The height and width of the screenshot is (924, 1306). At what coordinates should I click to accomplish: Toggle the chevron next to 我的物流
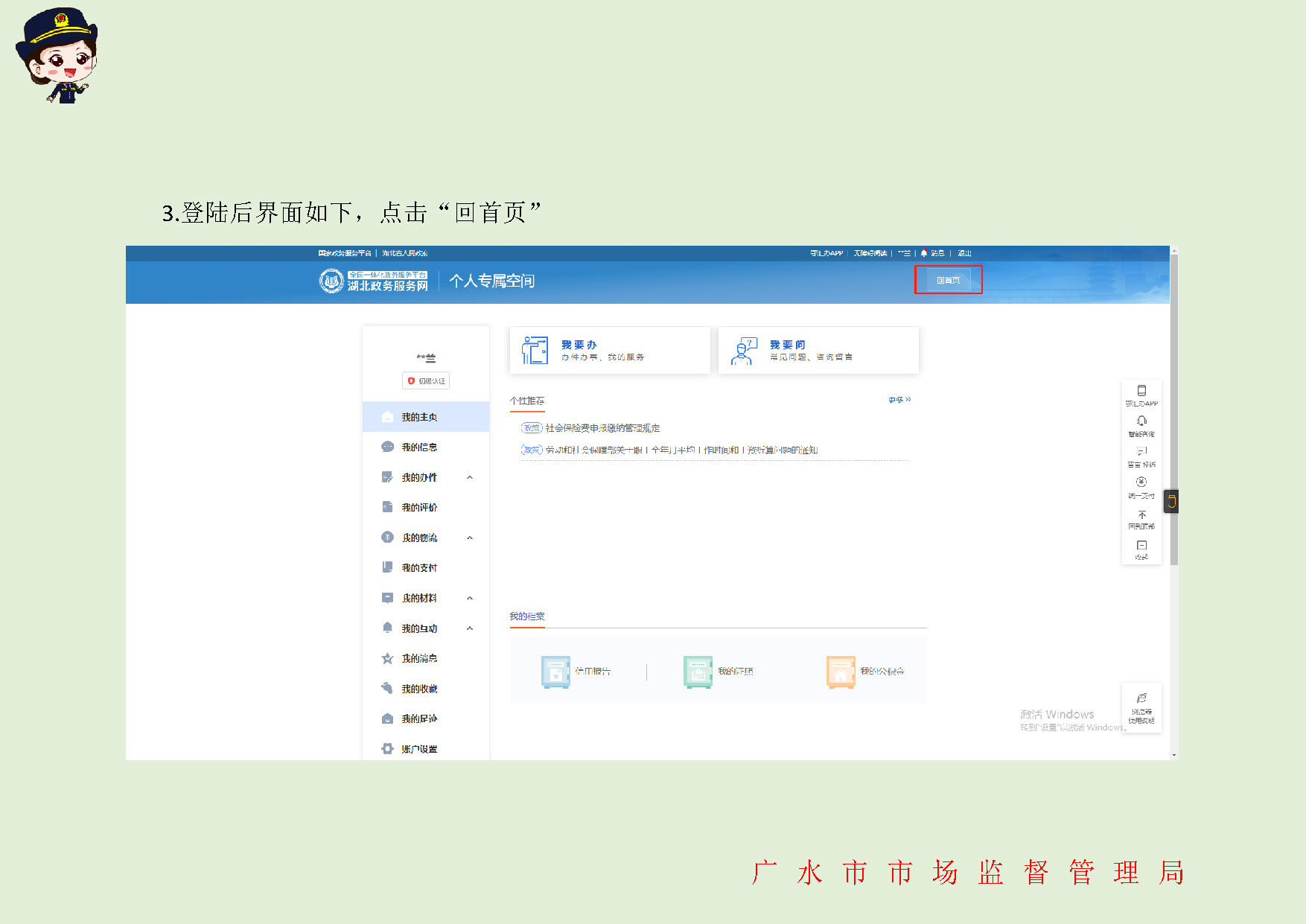pyautogui.click(x=470, y=538)
